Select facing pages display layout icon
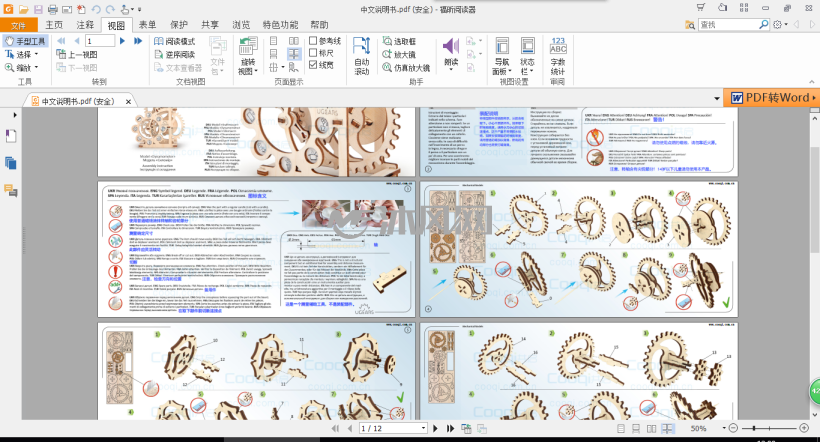Viewport: 820px width, 442px height. [x=294, y=41]
